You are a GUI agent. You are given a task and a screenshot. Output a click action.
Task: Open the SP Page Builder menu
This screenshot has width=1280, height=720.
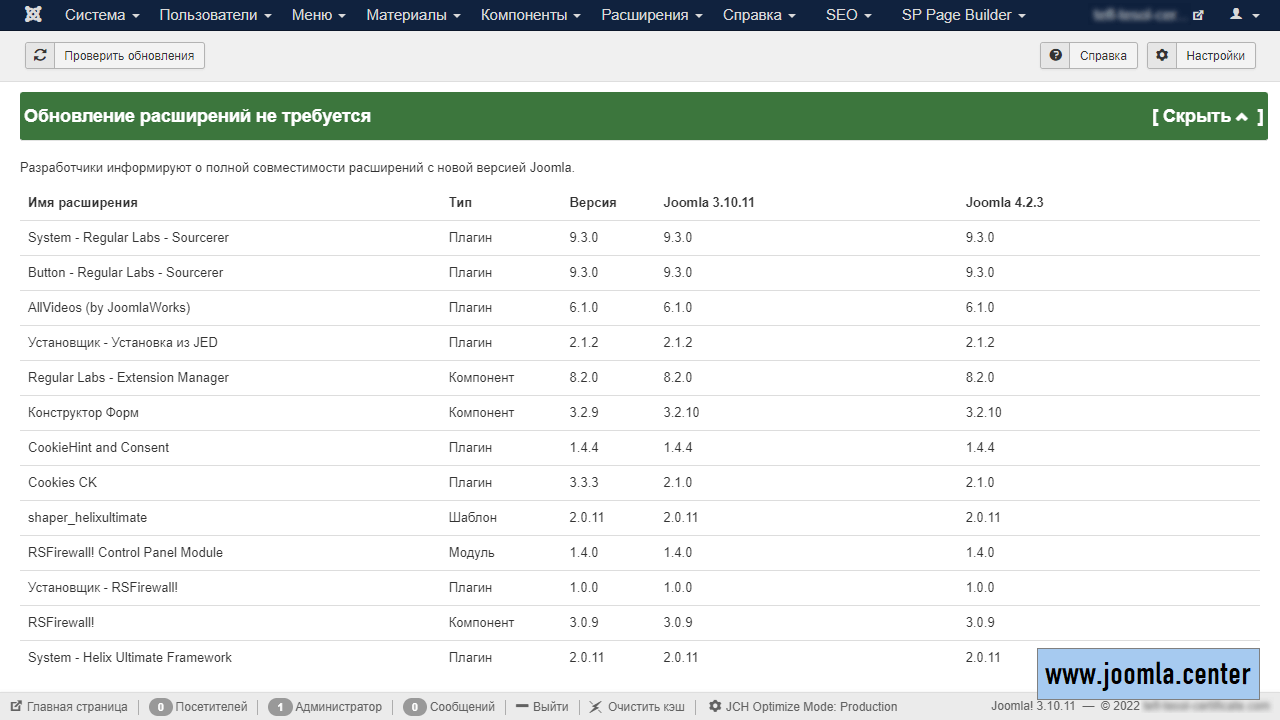pos(963,15)
